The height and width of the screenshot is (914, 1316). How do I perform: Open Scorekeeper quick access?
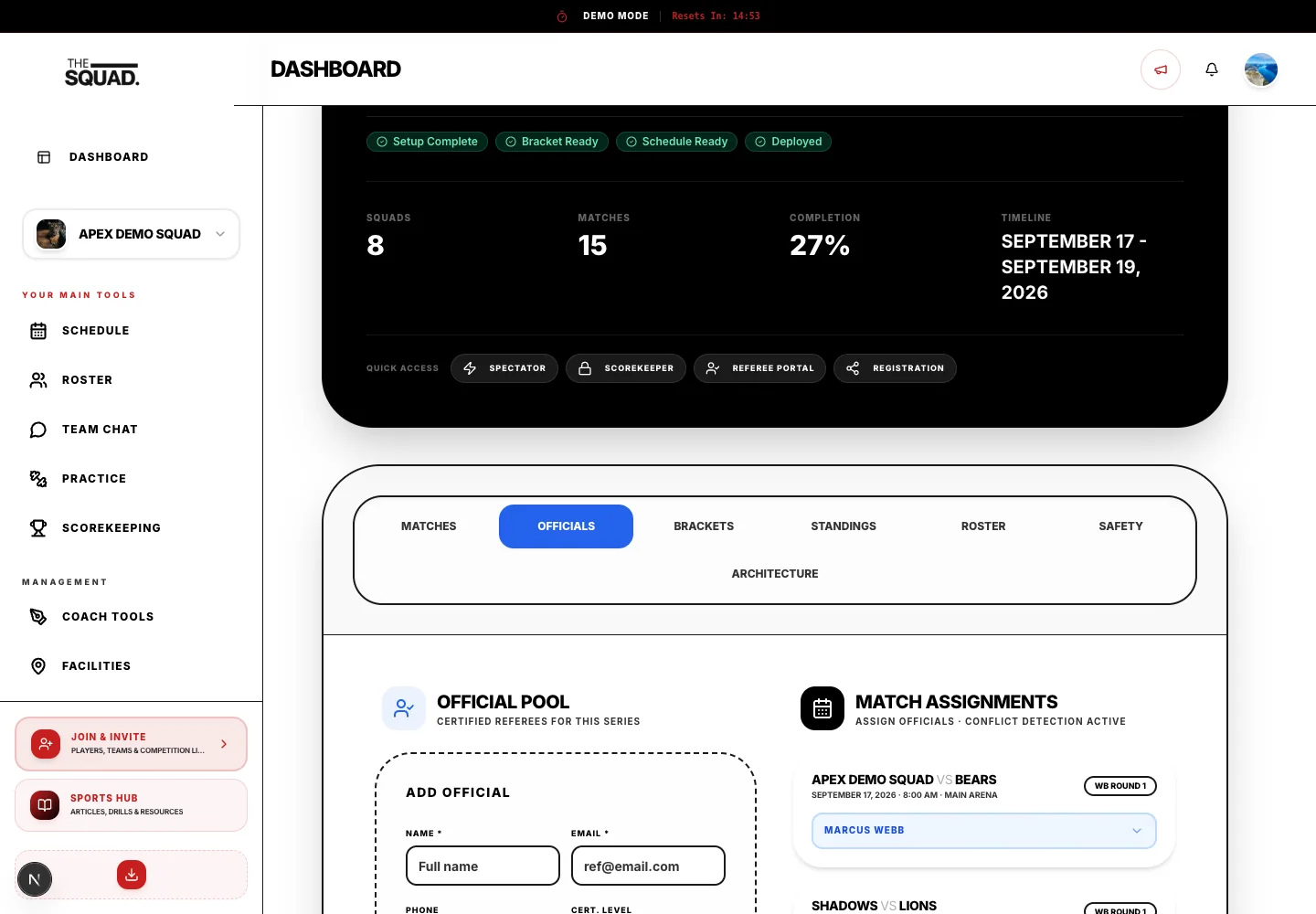coord(626,368)
